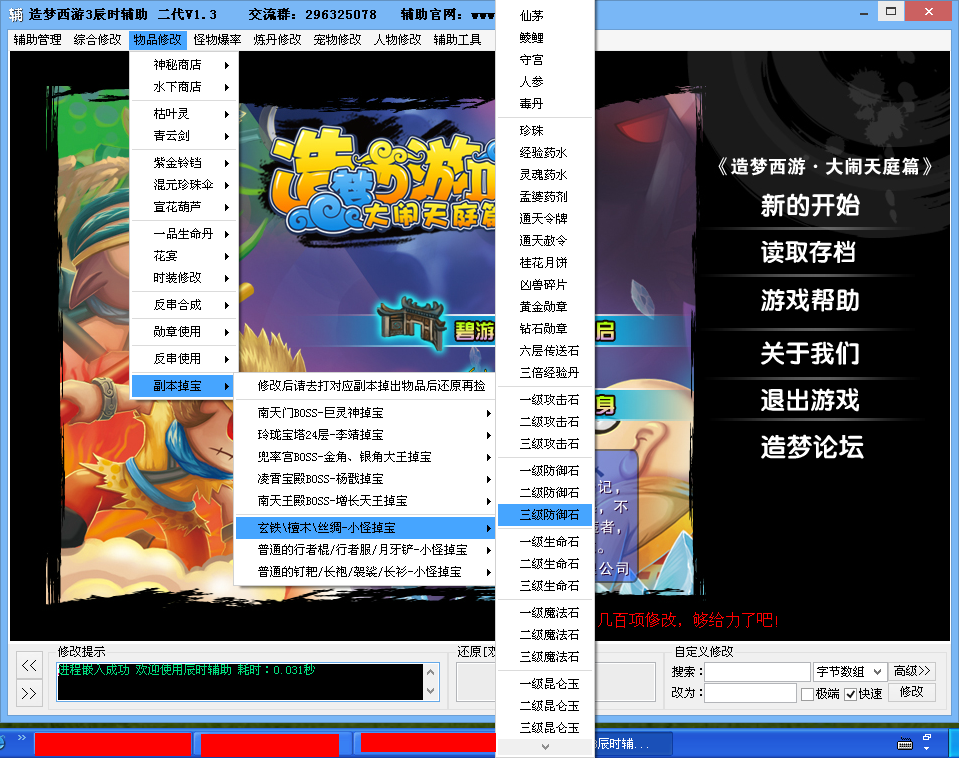Click the app icon in the title bar
This screenshot has width=959, height=758.
16,14
